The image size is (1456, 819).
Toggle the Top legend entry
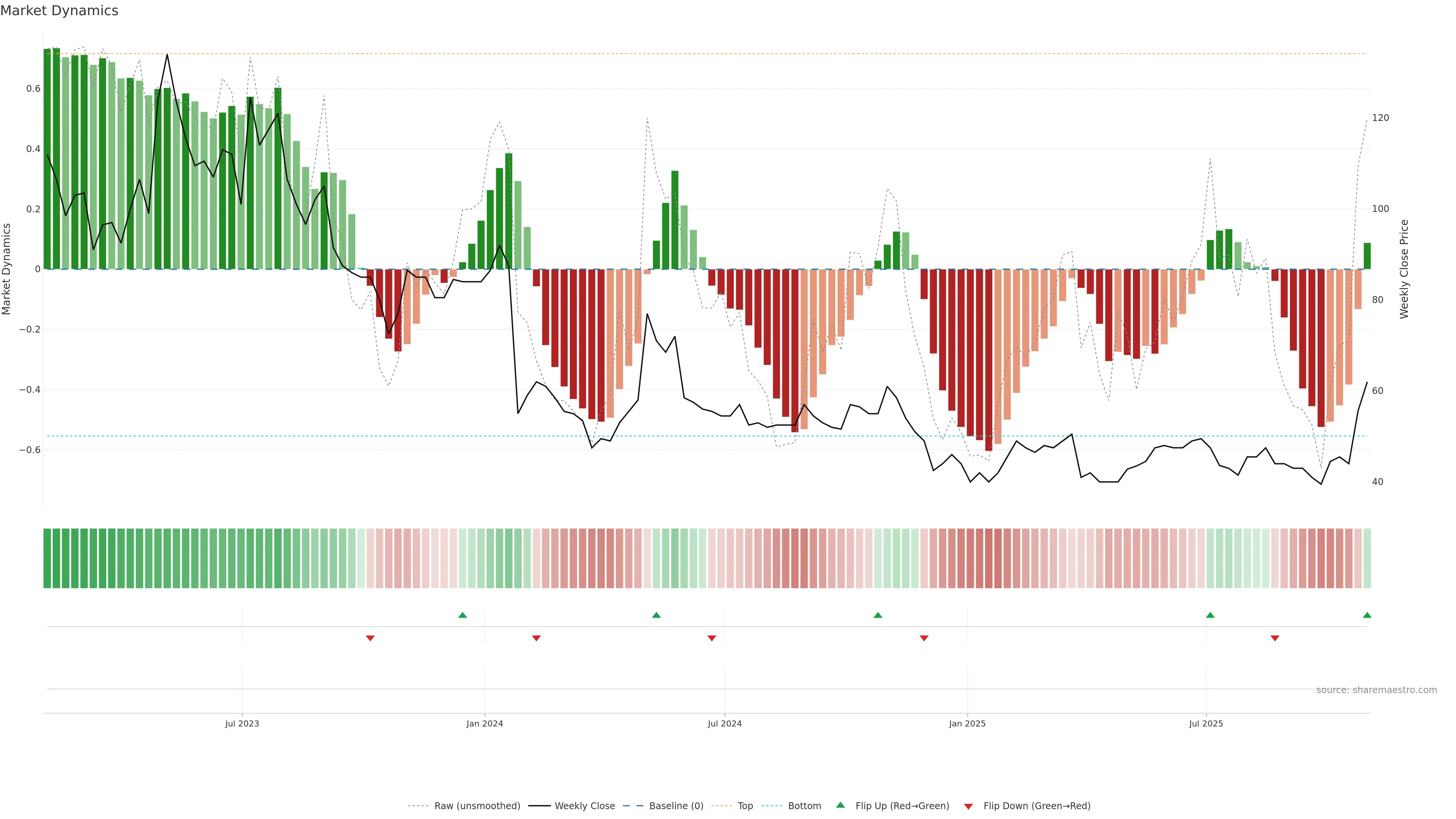coord(745,805)
